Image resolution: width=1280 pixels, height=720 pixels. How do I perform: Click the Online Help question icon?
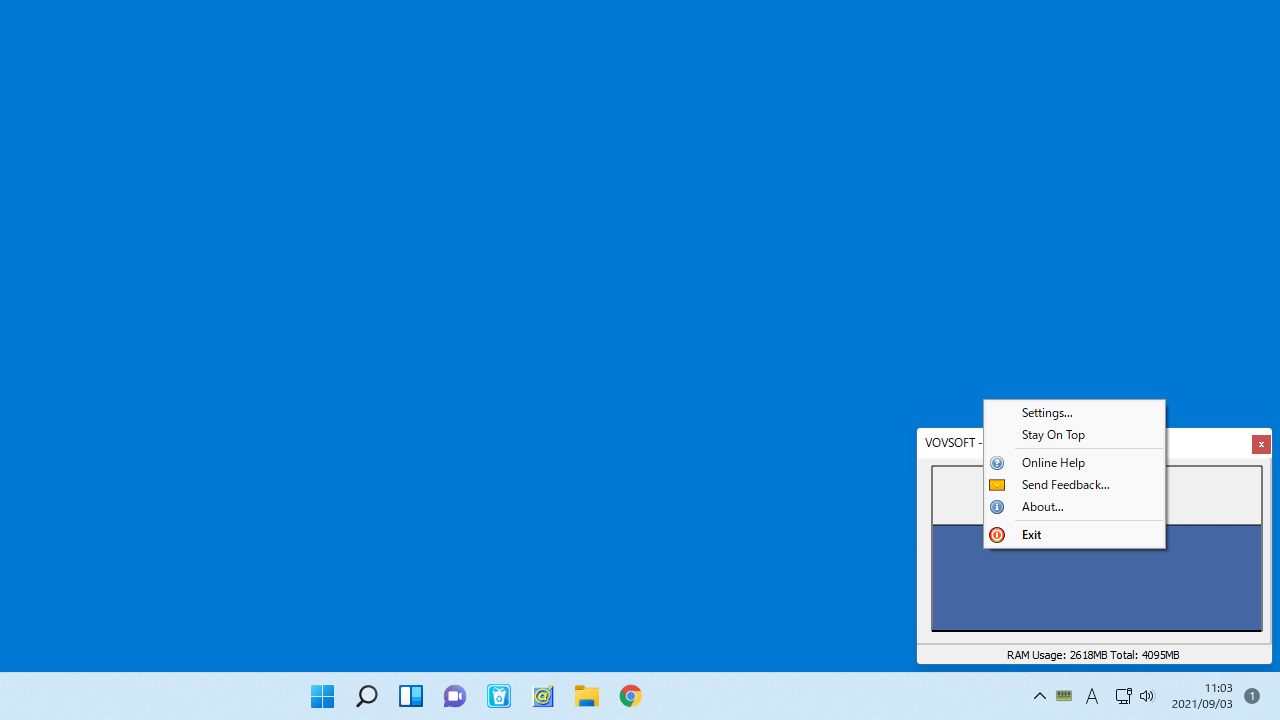pos(997,463)
